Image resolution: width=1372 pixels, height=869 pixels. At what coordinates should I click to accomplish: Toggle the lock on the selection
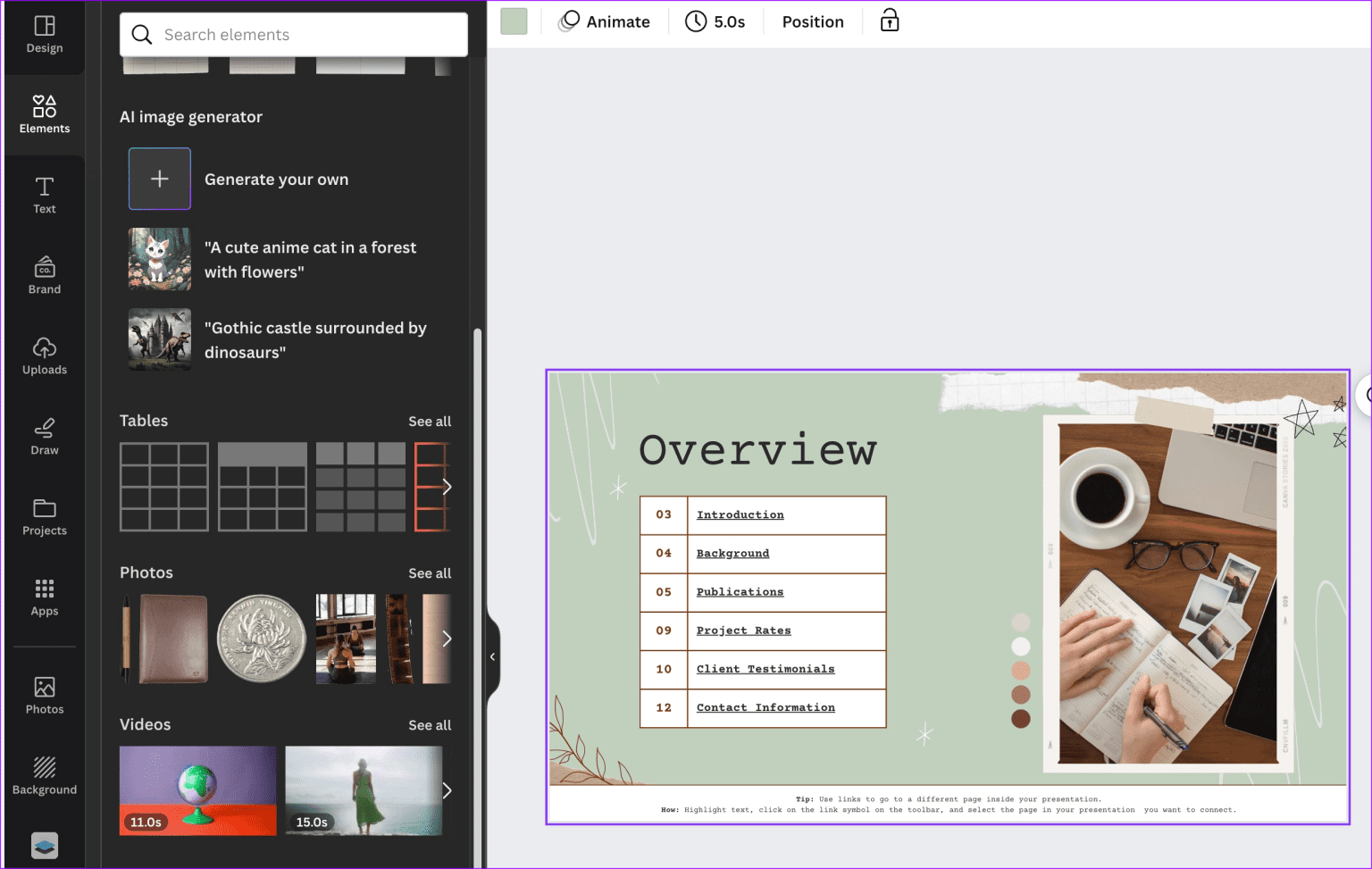click(x=889, y=20)
